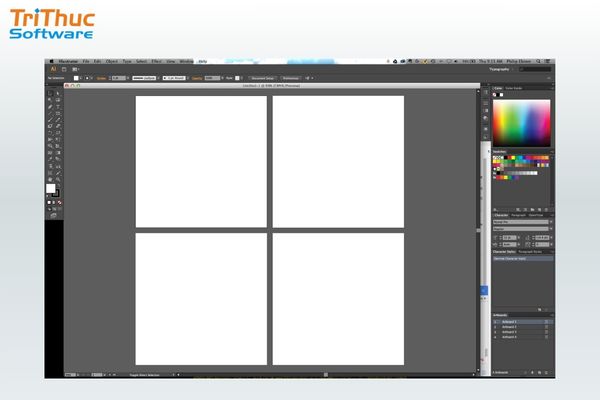Click the Preferences button in control bar

291,78
